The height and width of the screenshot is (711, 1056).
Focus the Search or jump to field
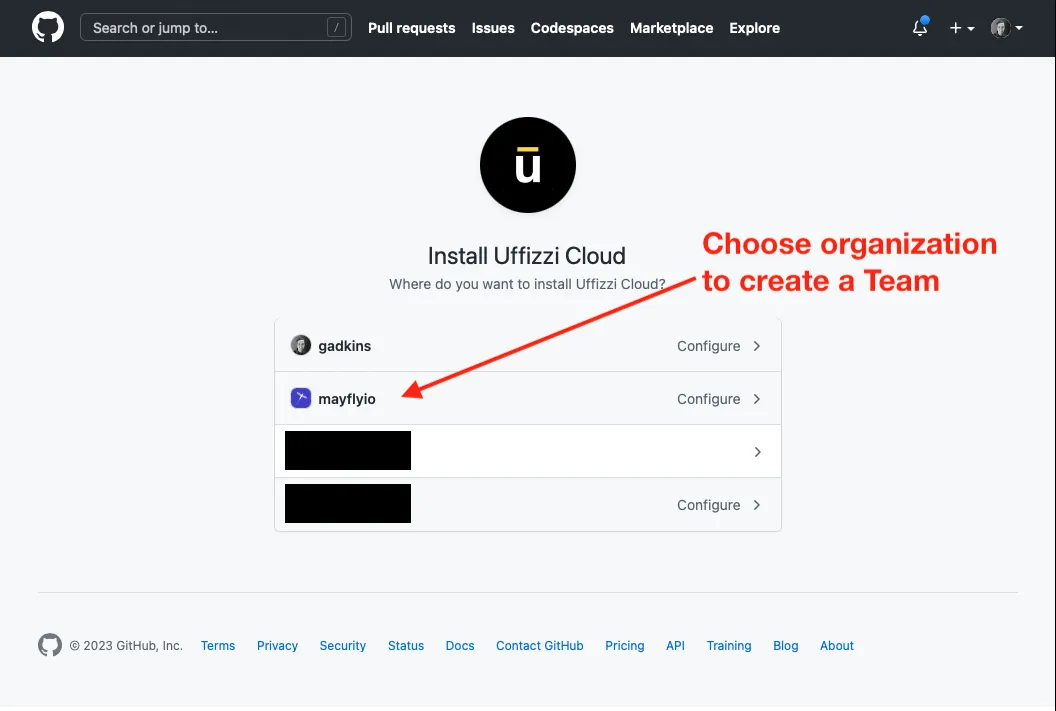coord(205,28)
